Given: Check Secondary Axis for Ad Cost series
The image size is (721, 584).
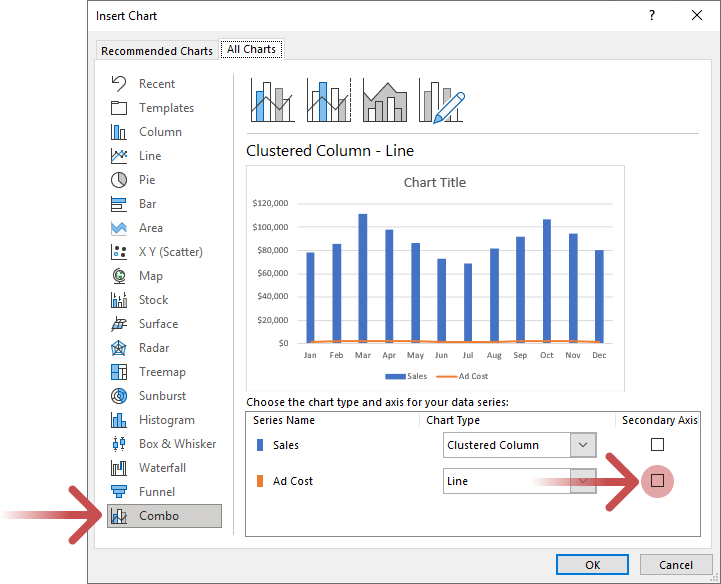Looking at the screenshot, I should (x=657, y=481).
